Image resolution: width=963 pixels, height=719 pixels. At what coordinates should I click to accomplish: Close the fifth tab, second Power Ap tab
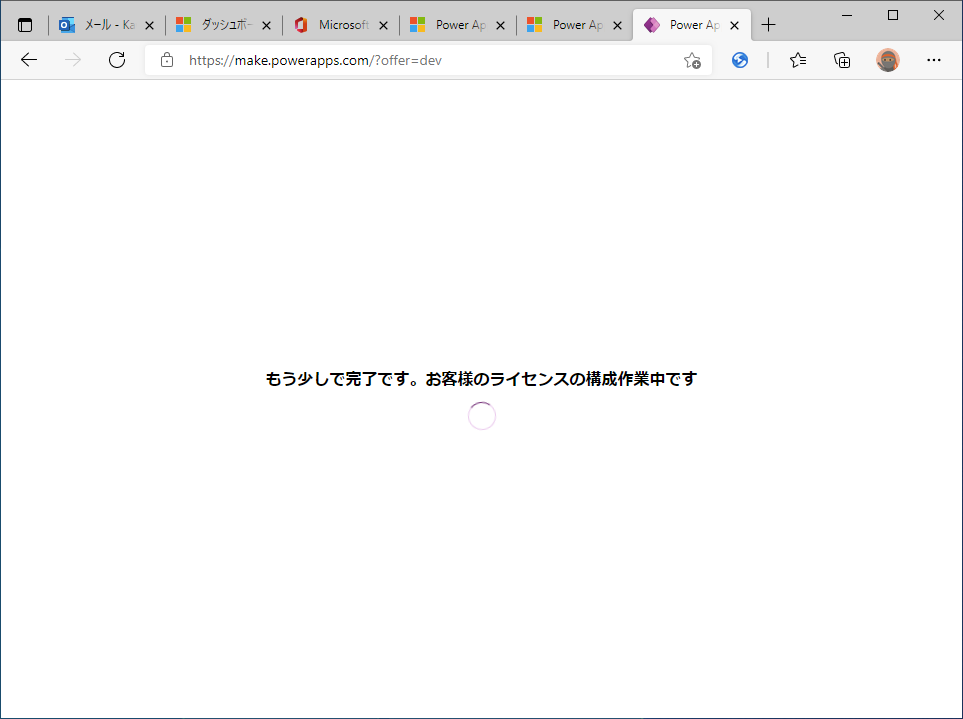pyautogui.click(x=618, y=25)
